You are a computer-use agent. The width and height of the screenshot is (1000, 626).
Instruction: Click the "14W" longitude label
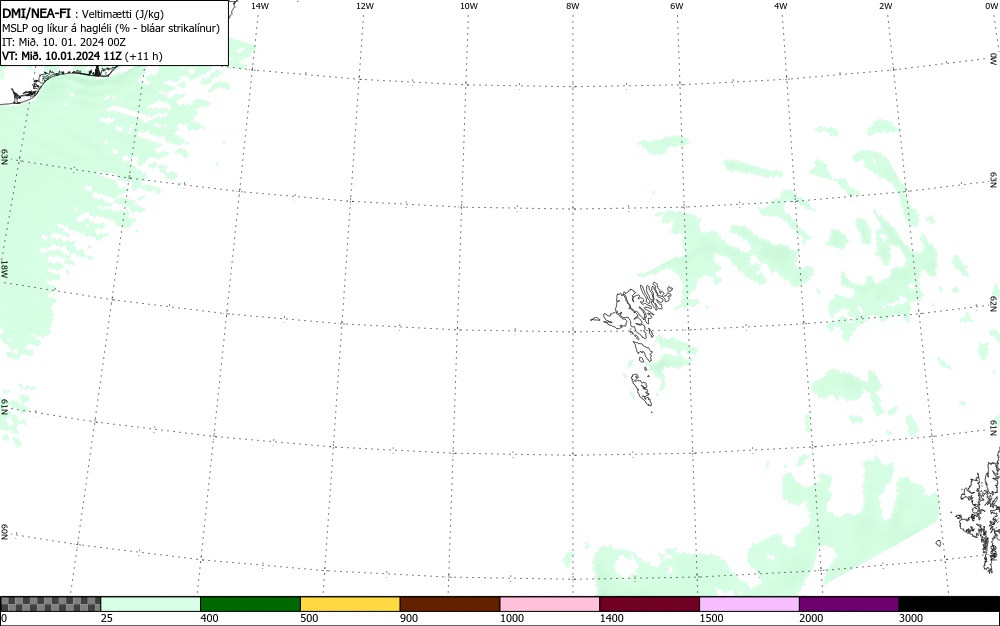tap(260, 6)
